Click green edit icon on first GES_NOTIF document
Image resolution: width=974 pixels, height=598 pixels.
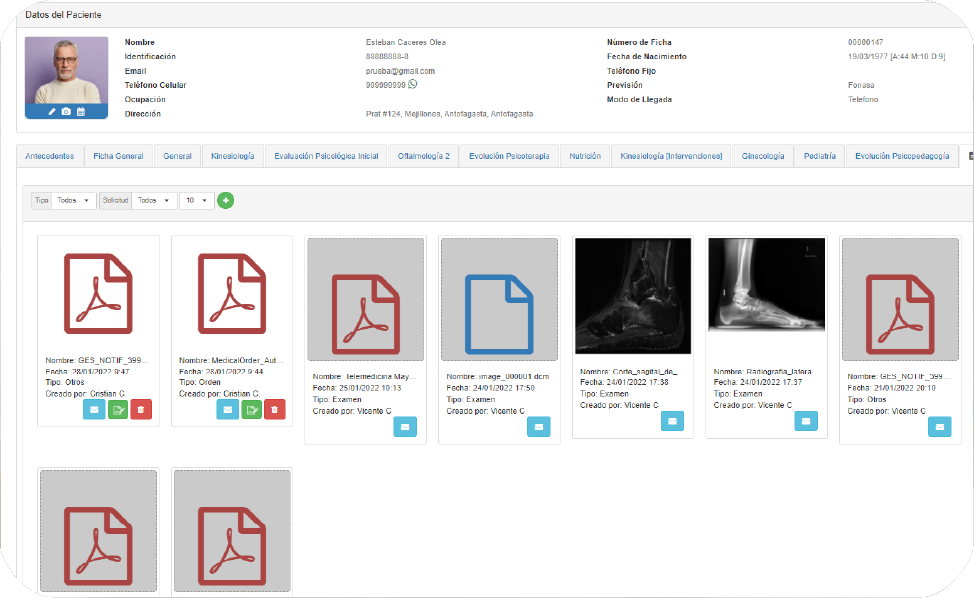click(118, 409)
